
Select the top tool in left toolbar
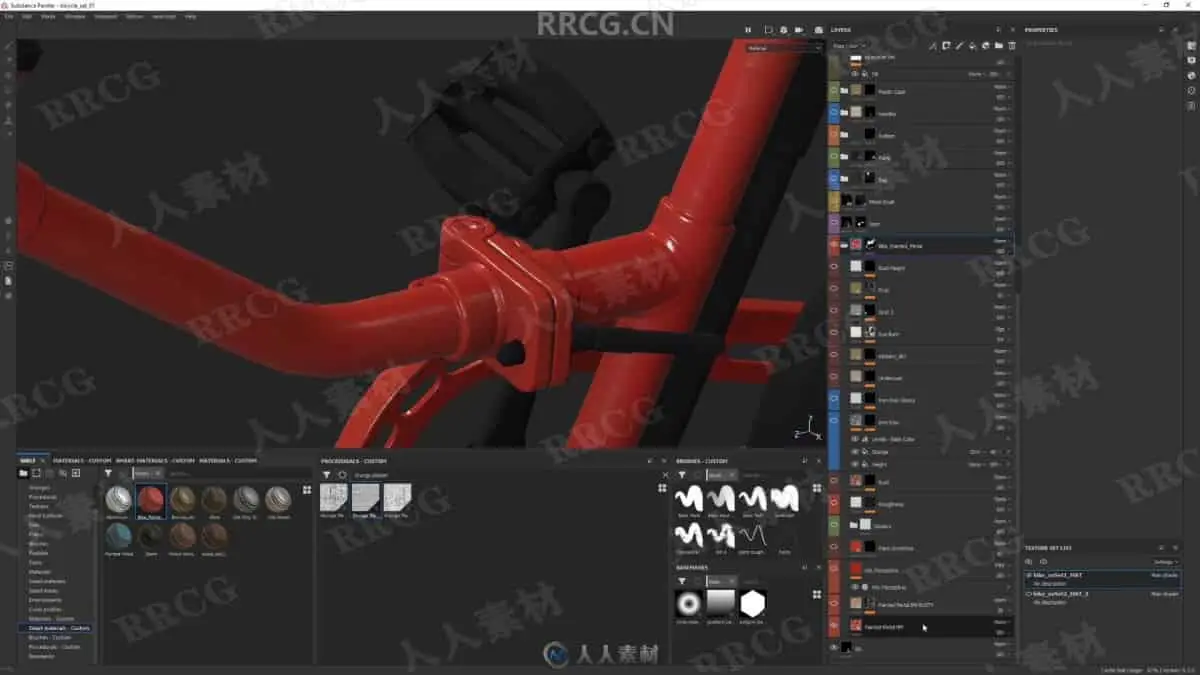(x=9, y=47)
